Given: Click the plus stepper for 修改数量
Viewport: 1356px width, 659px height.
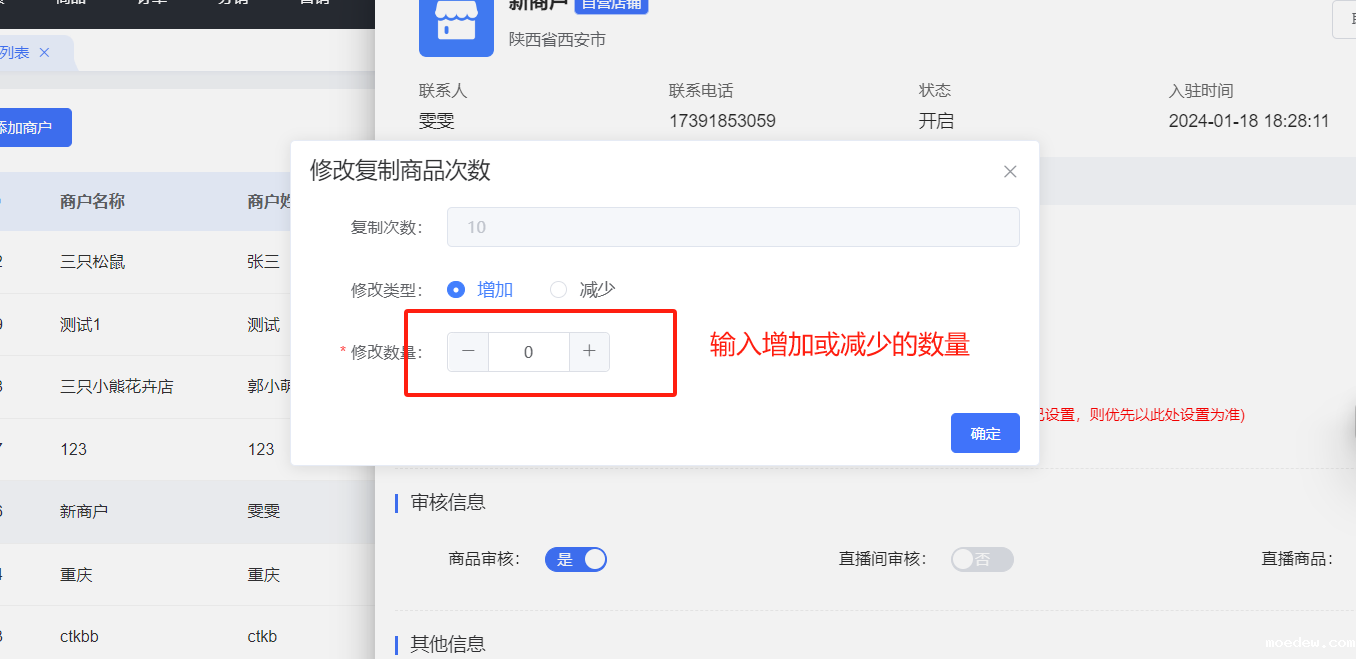Looking at the screenshot, I should pos(589,351).
